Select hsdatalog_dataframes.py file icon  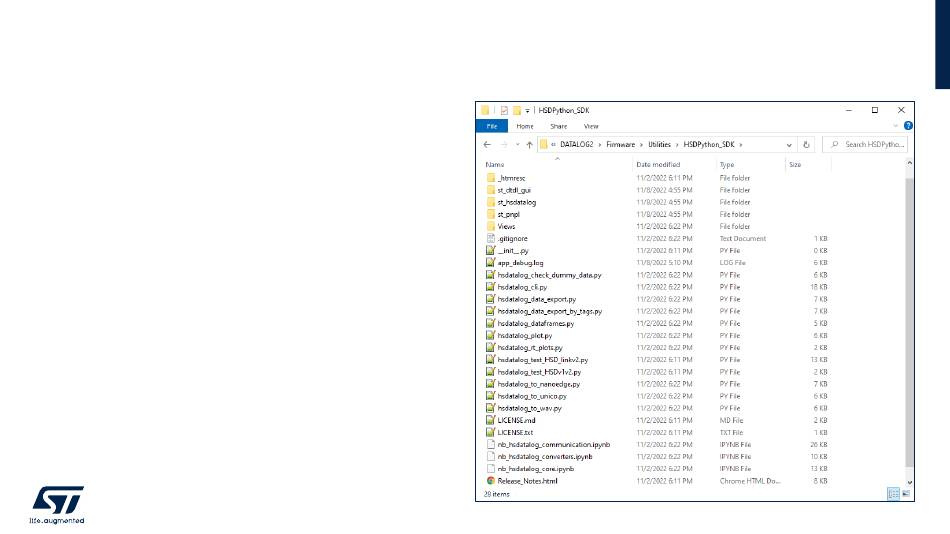[491, 323]
